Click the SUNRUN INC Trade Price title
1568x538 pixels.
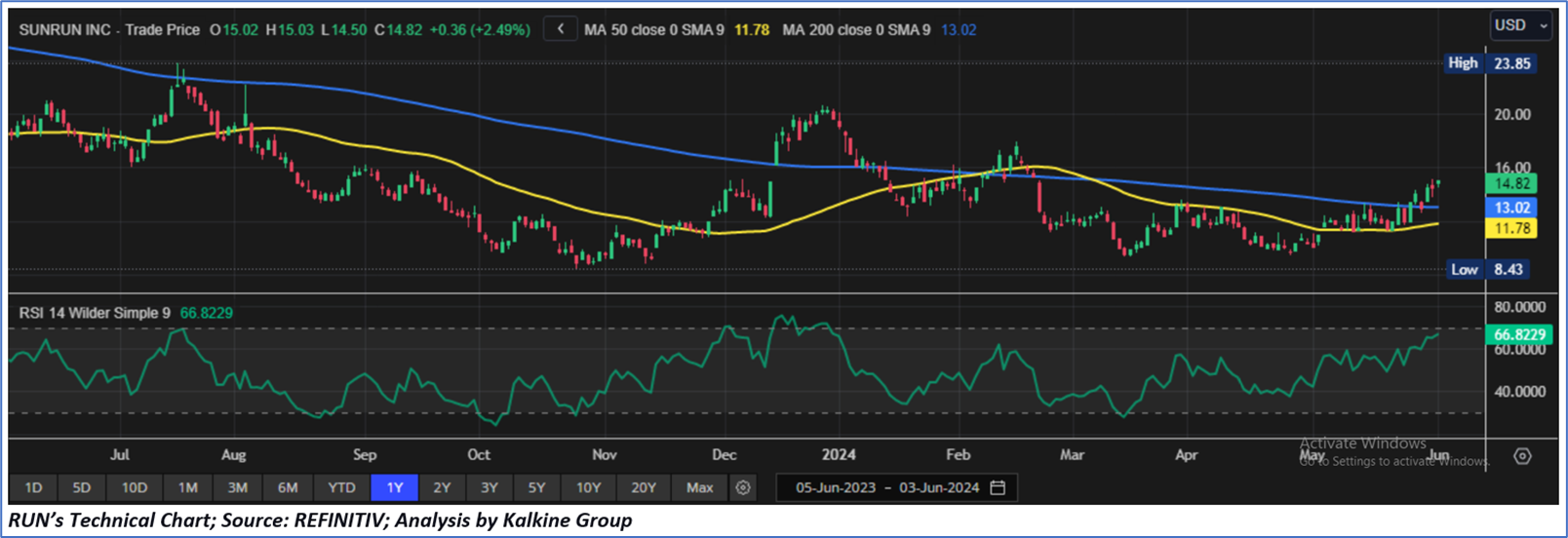tap(109, 30)
